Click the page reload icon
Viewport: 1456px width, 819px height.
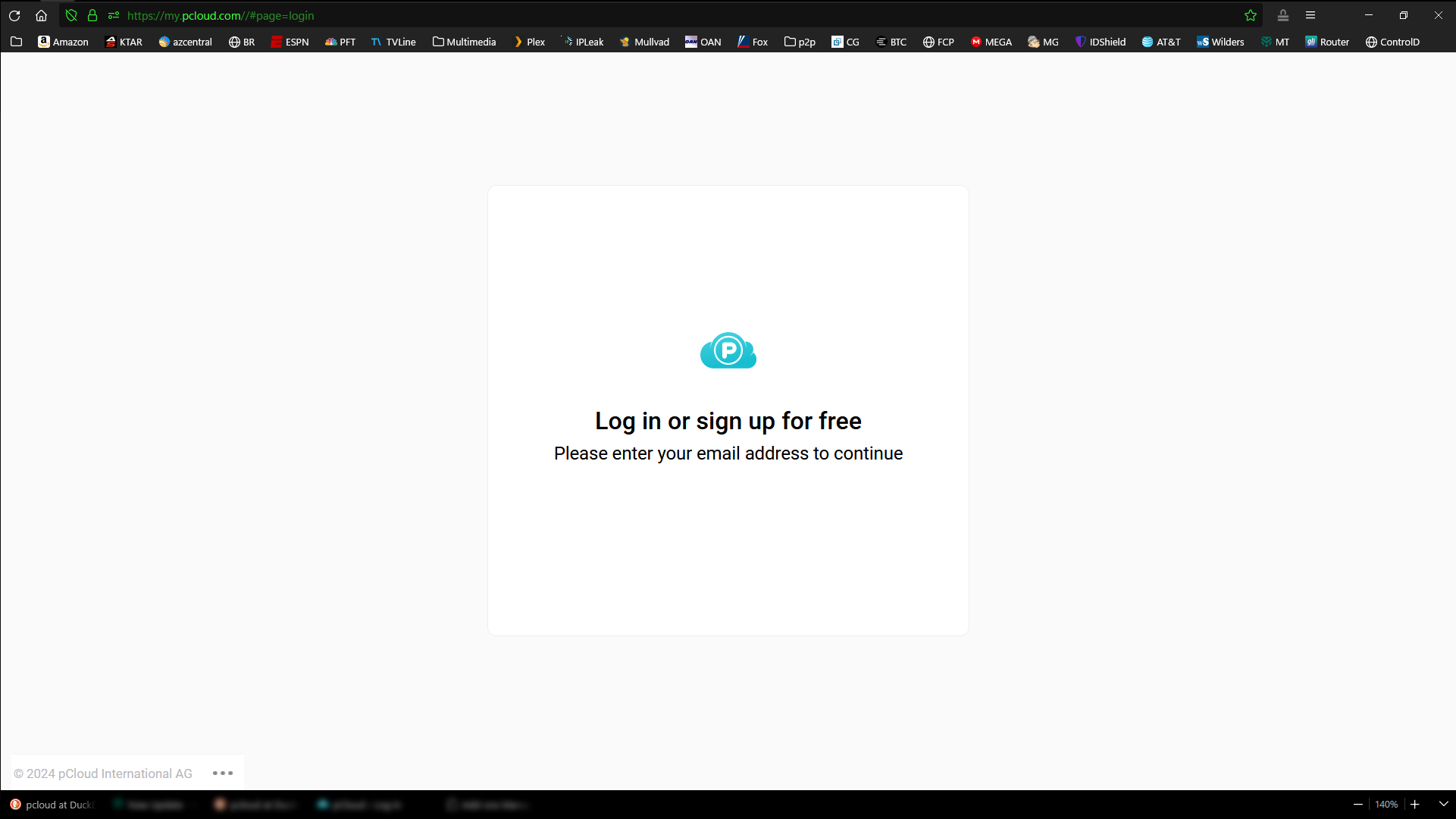[14, 15]
